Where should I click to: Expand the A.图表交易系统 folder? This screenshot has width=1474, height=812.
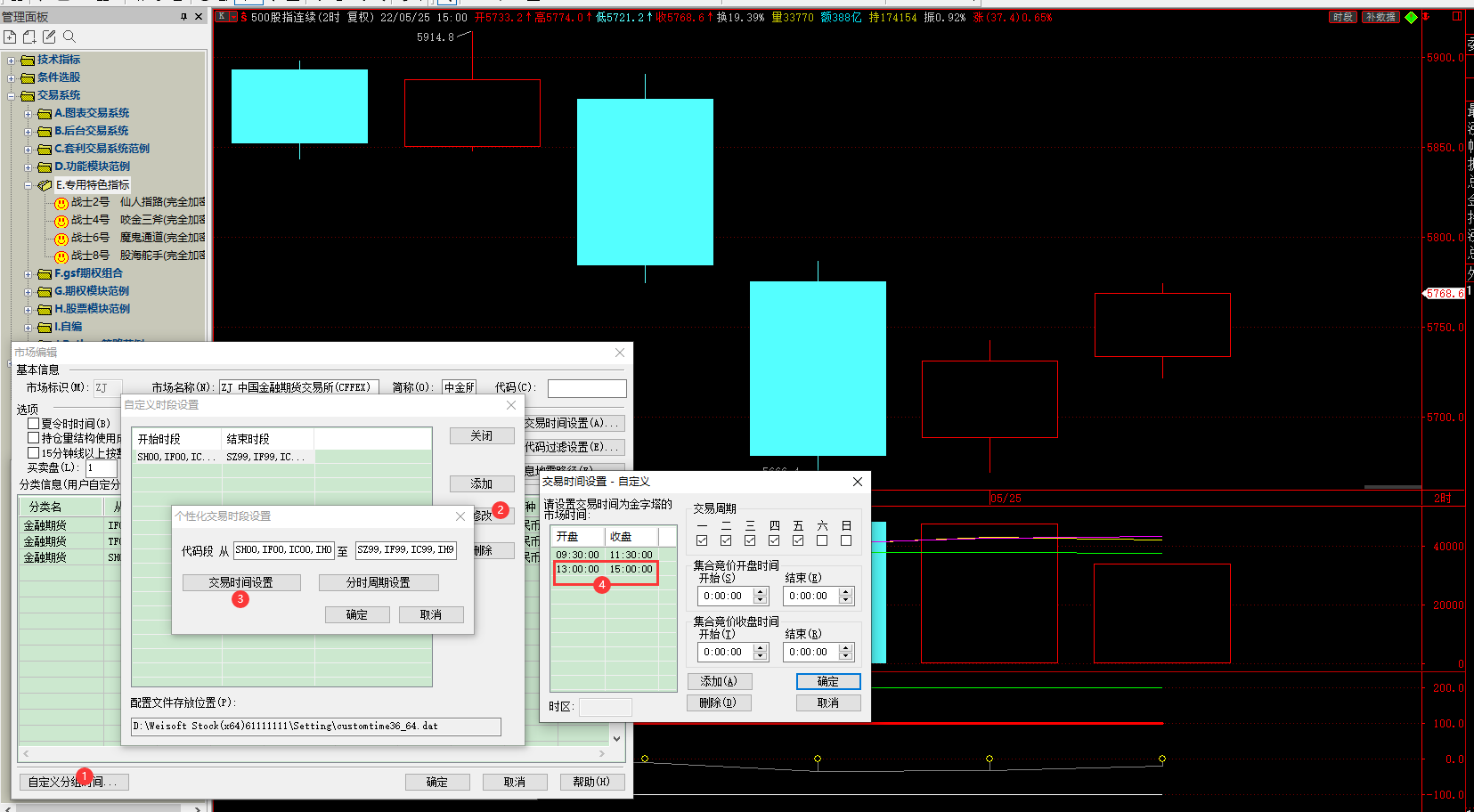pos(28,114)
